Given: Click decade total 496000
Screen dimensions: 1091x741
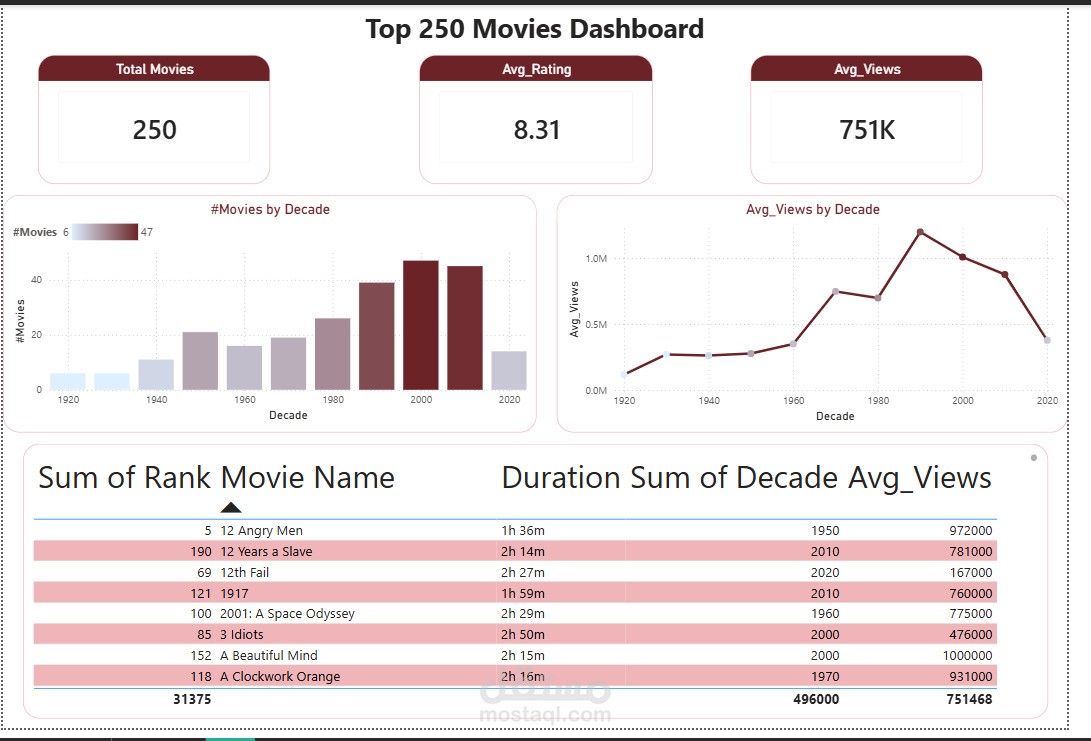Looking at the screenshot, I should coord(816,699).
